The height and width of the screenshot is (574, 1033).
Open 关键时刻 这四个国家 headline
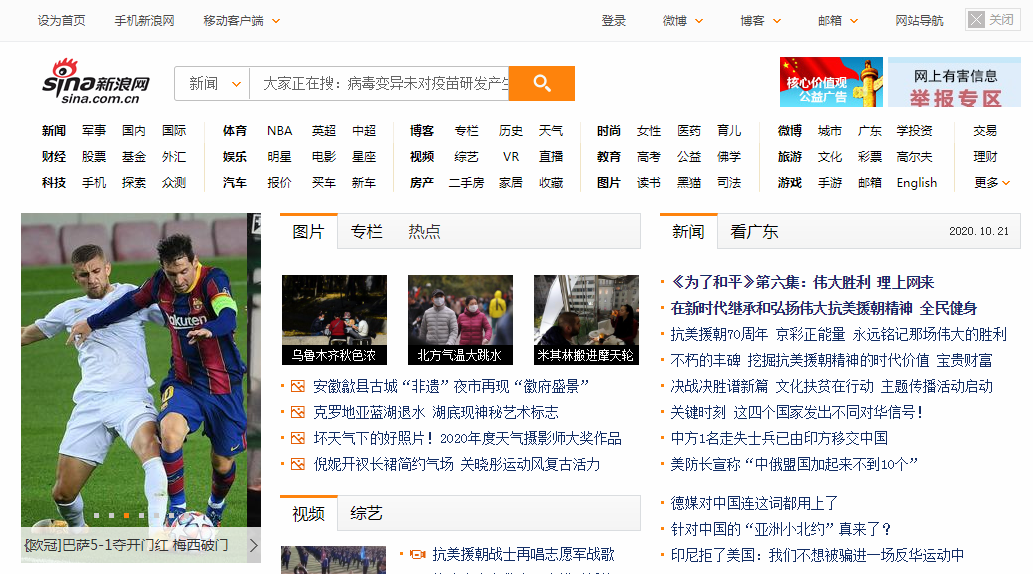797,413
